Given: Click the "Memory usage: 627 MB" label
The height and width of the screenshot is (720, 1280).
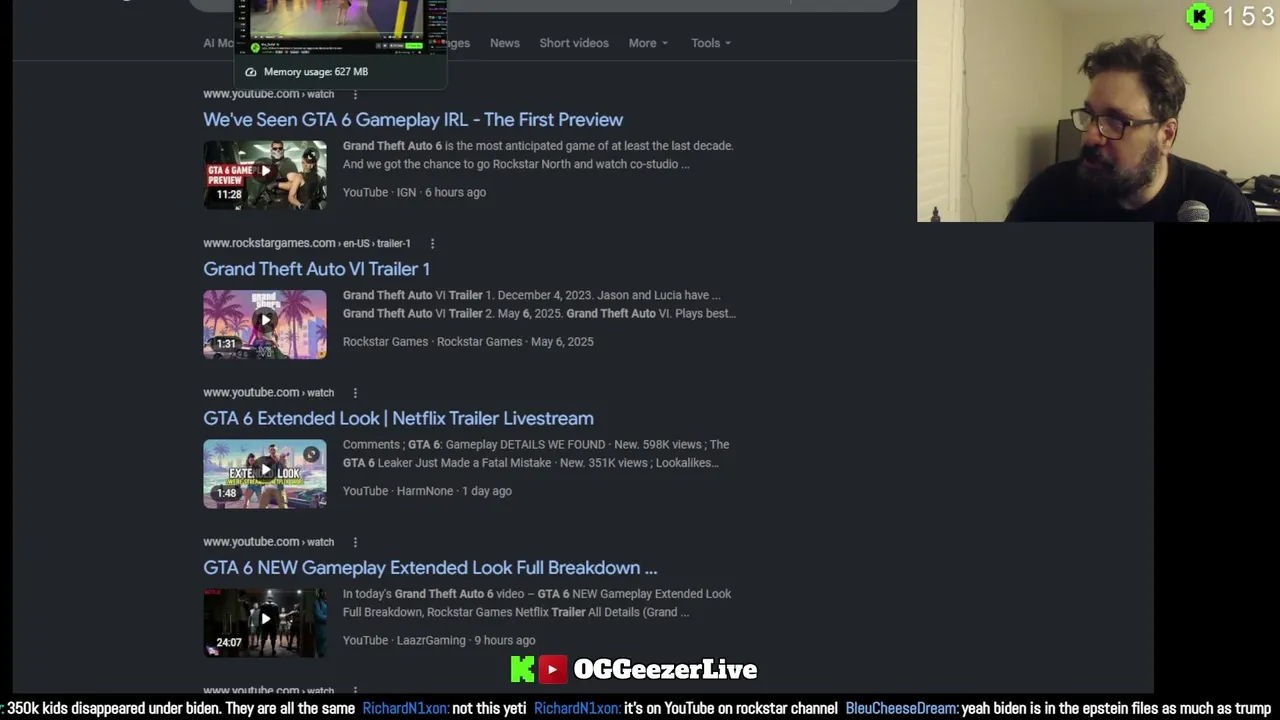Looking at the screenshot, I should pos(316,72).
